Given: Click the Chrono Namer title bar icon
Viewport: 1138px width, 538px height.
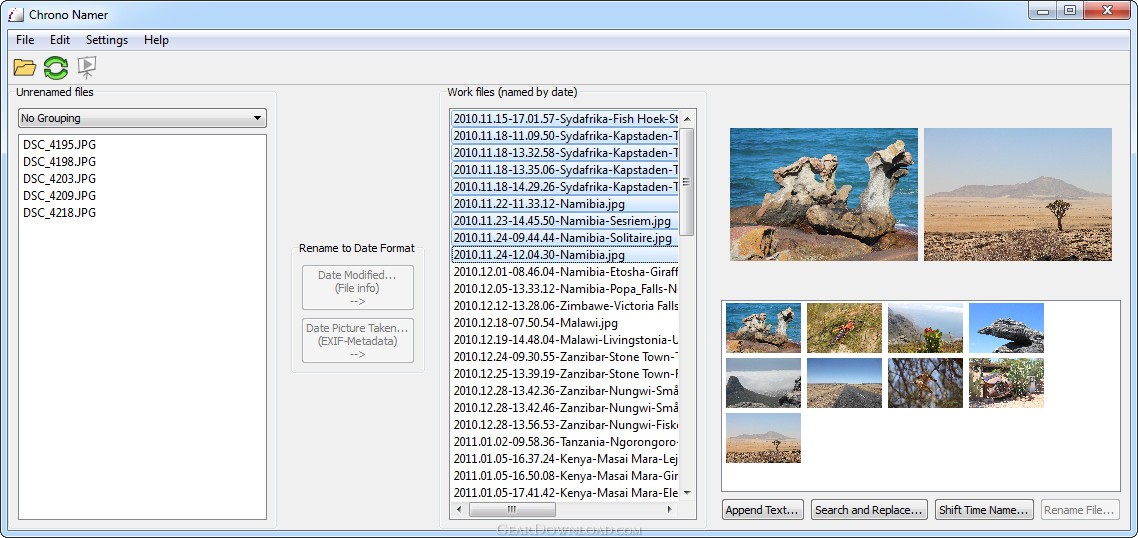Looking at the screenshot, I should click(x=15, y=14).
